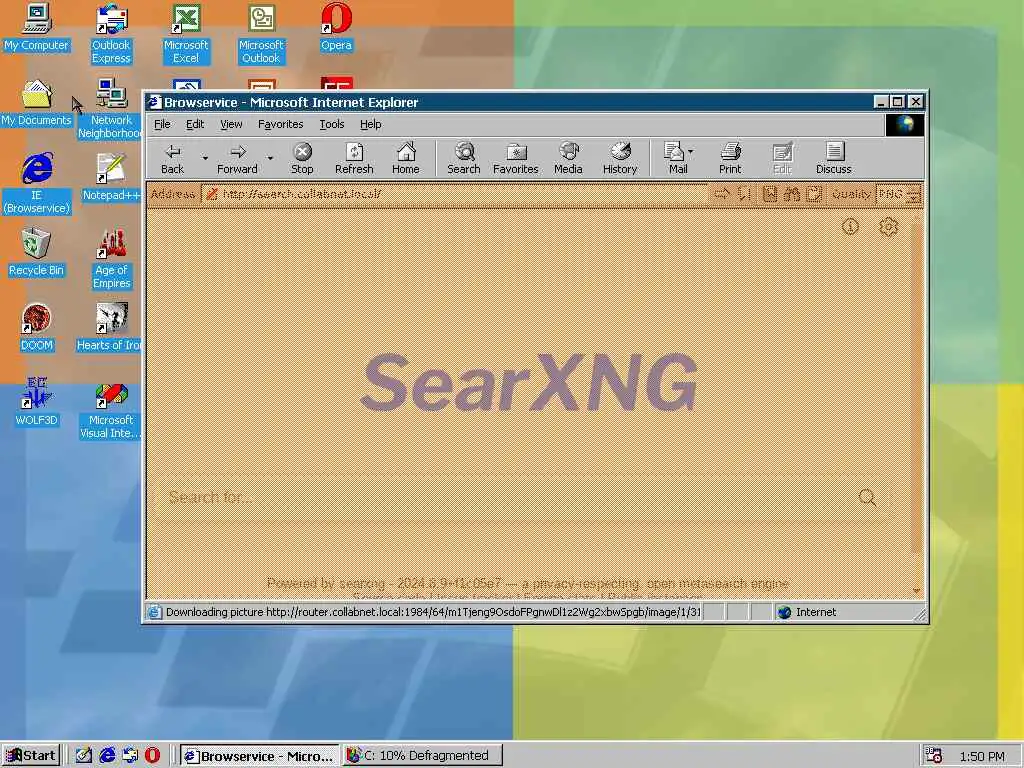Click the taskbar clock 1:50 PM
Image resolution: width=1024 pixels, height=768 pixels.
click(982, 756)
